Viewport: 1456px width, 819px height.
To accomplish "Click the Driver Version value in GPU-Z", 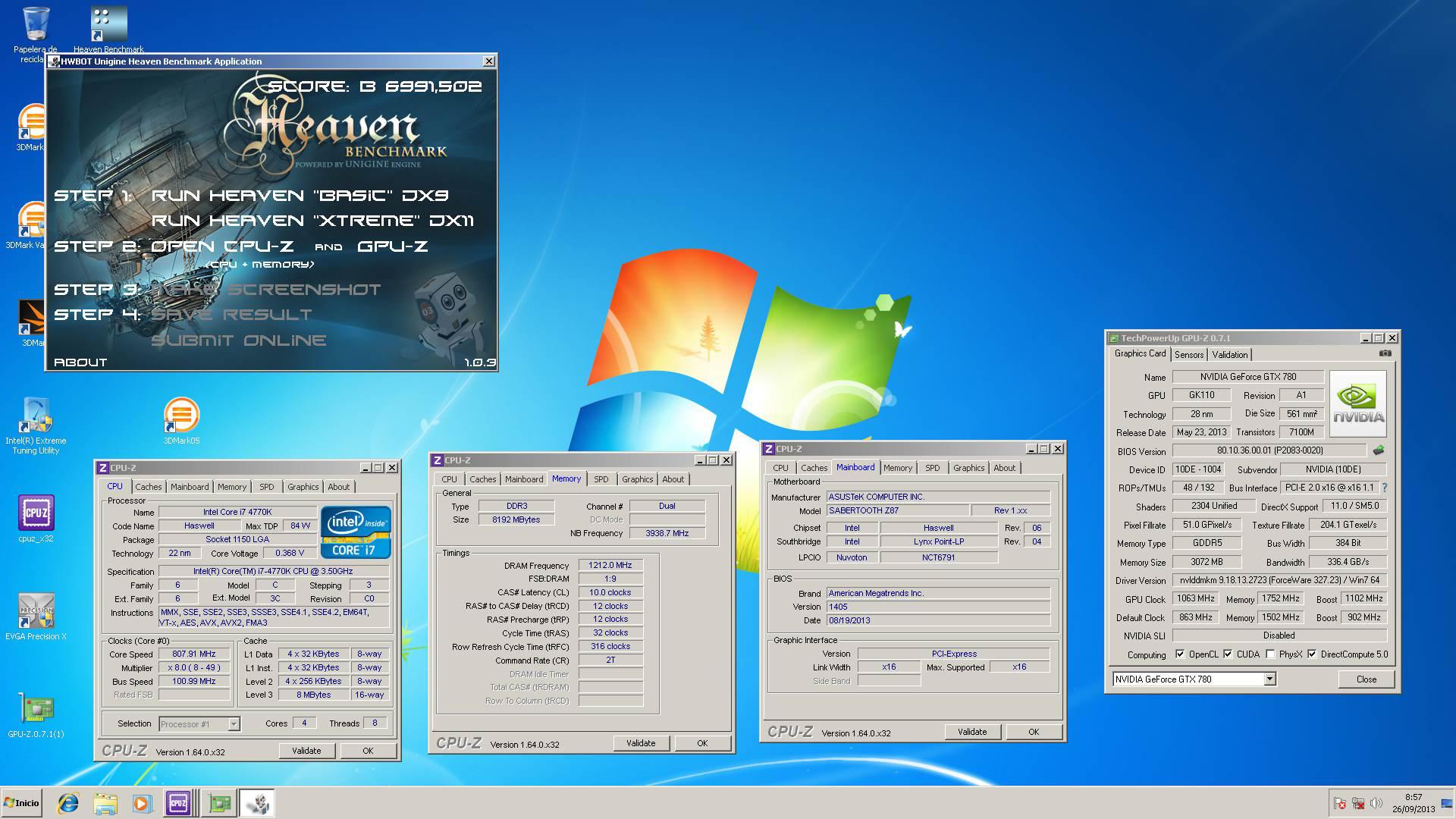I will point(1279,580).
